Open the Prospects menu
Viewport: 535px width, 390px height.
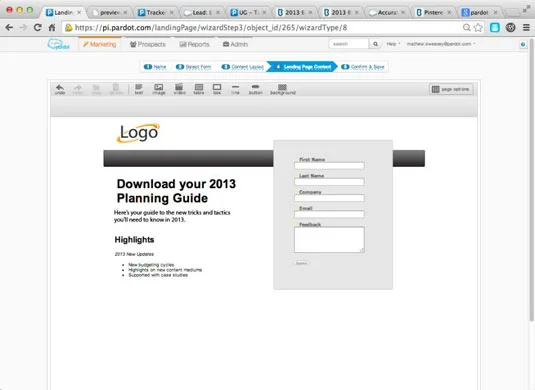click(148, 44)
